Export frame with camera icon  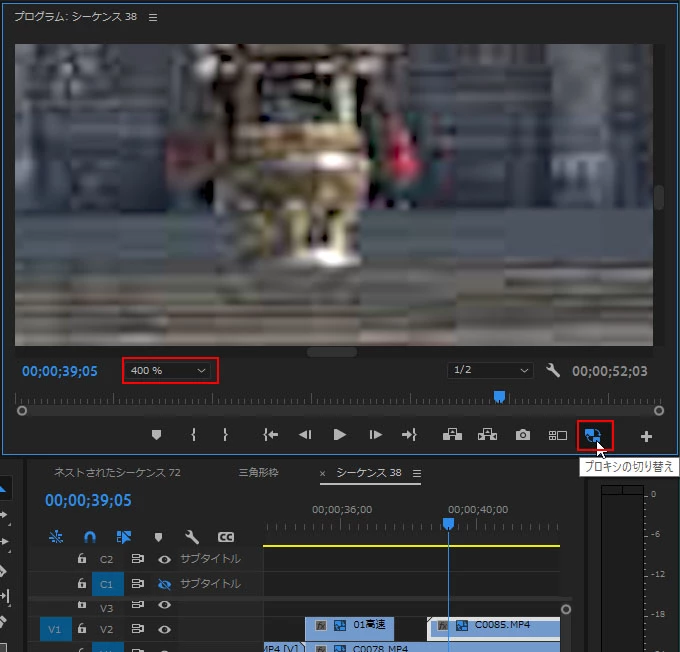click(523, 435)
